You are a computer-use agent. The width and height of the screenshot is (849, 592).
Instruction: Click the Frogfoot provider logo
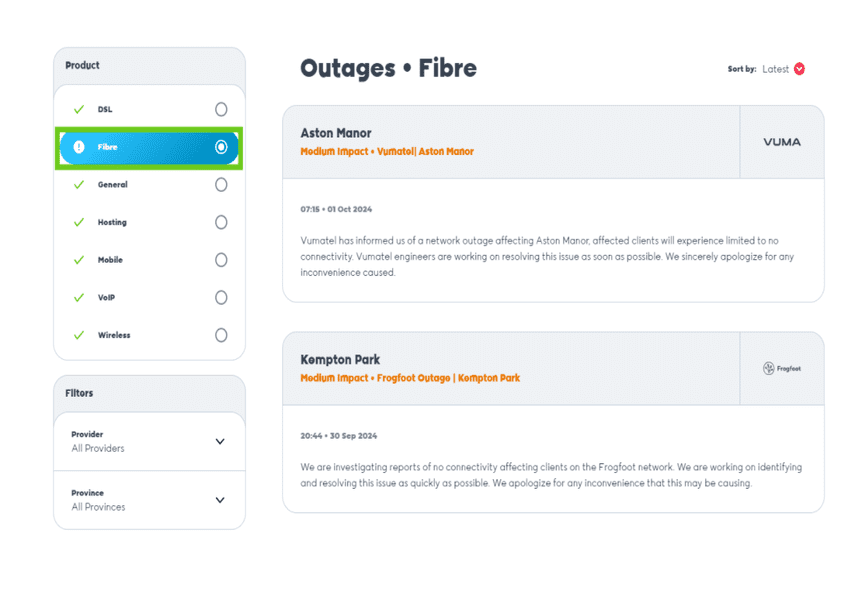point(781,368)
